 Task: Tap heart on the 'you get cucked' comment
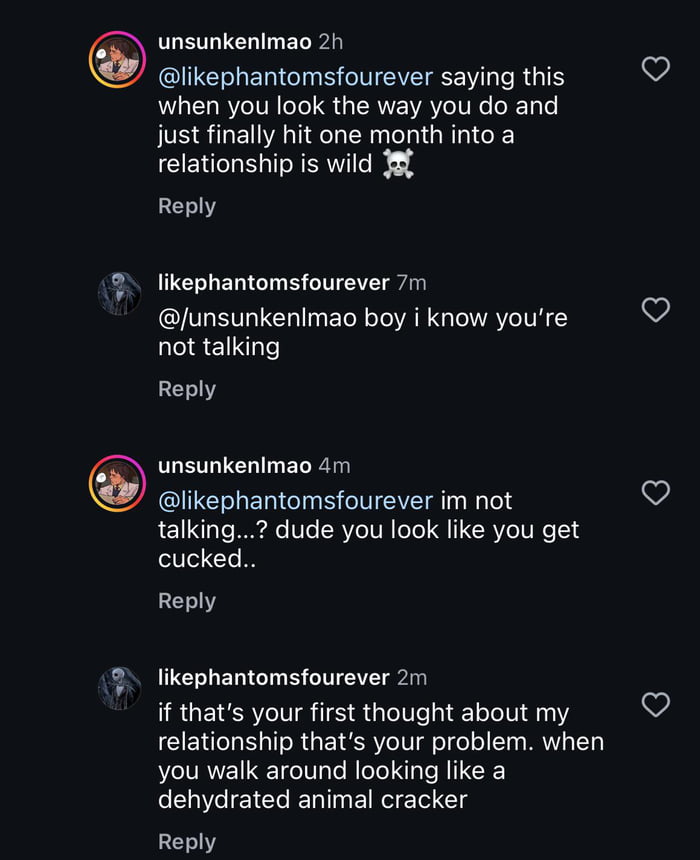click(x=654, y=492)
